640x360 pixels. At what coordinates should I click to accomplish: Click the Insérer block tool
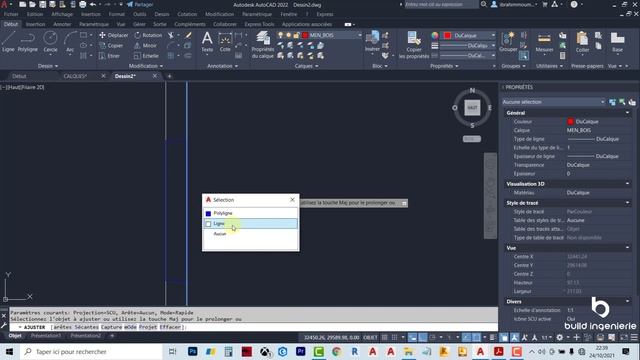tap(372, 42)
